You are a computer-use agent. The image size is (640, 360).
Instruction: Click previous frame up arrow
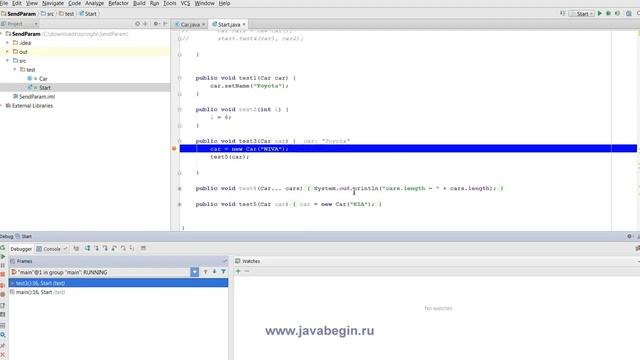[x=205, y=272]
